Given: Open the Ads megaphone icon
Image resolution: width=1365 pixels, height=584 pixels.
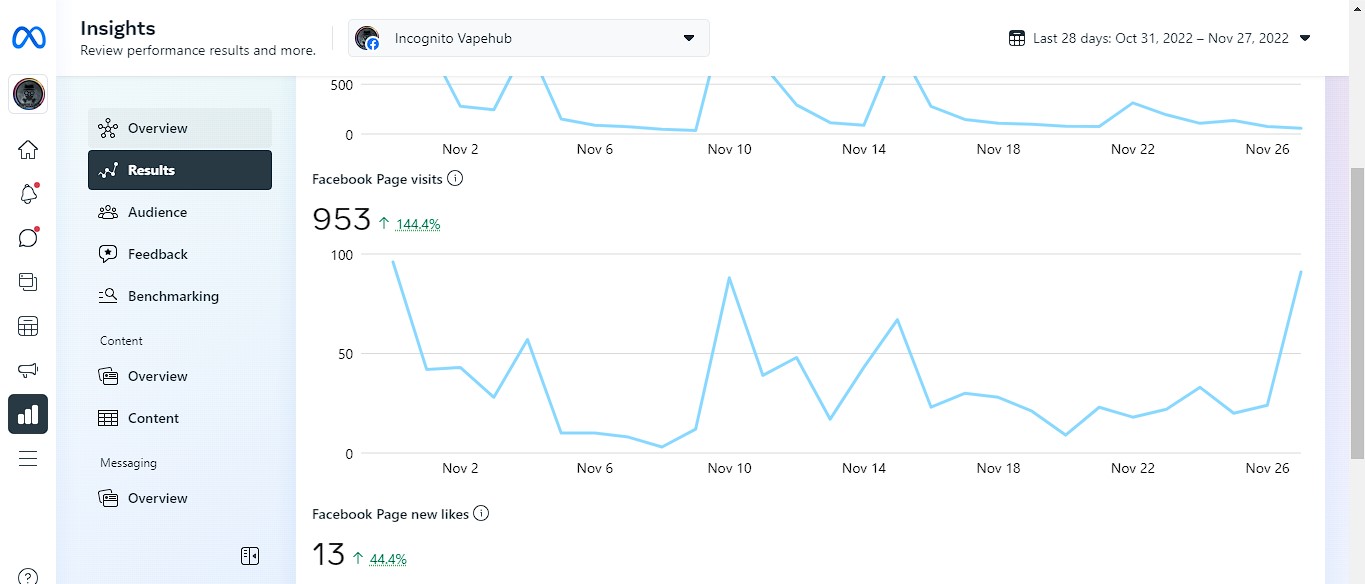Looking at the screenshot, I should point(28,370).
